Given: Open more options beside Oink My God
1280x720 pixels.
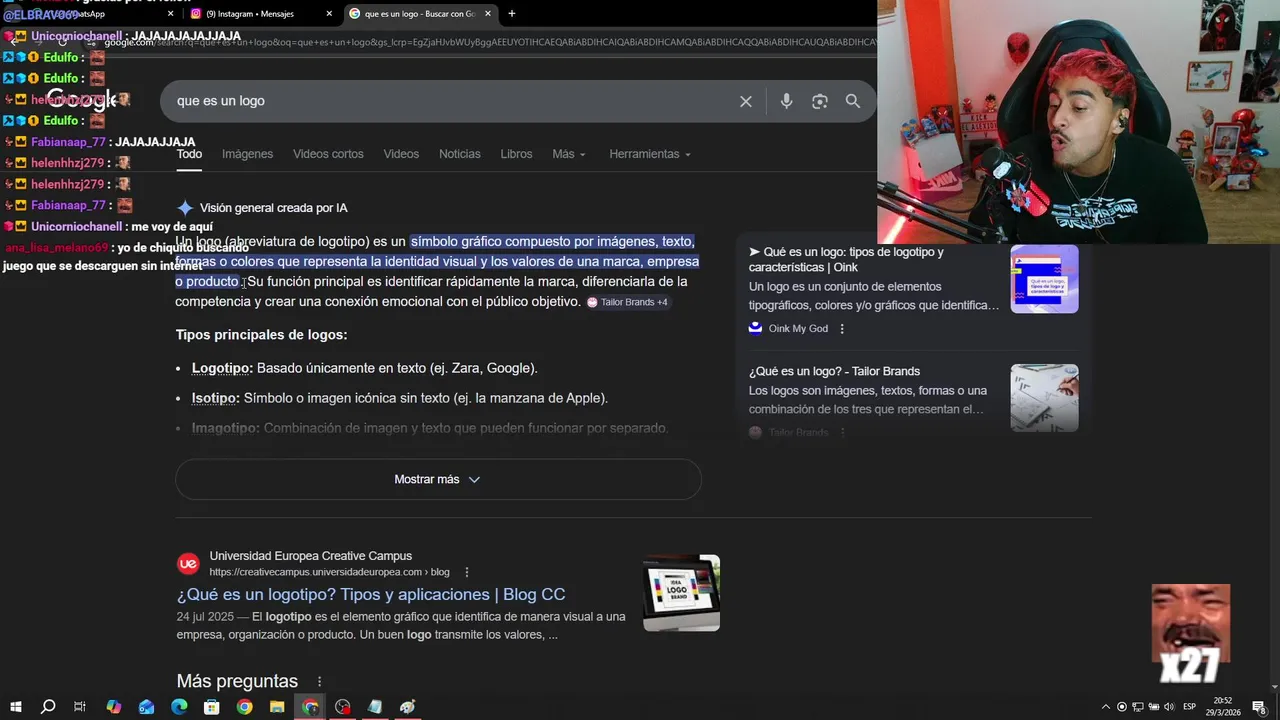Looking at the screenshot, I should (x=842, y=329).
